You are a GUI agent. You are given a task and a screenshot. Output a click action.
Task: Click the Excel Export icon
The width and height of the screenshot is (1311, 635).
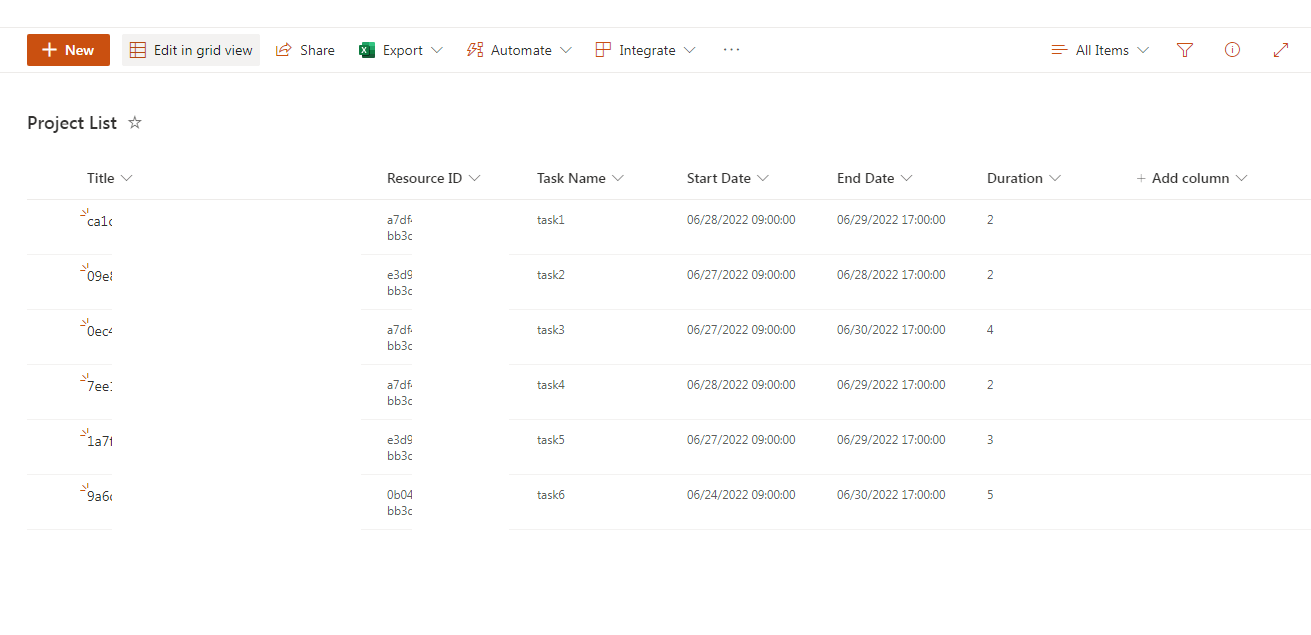point(367,50)
